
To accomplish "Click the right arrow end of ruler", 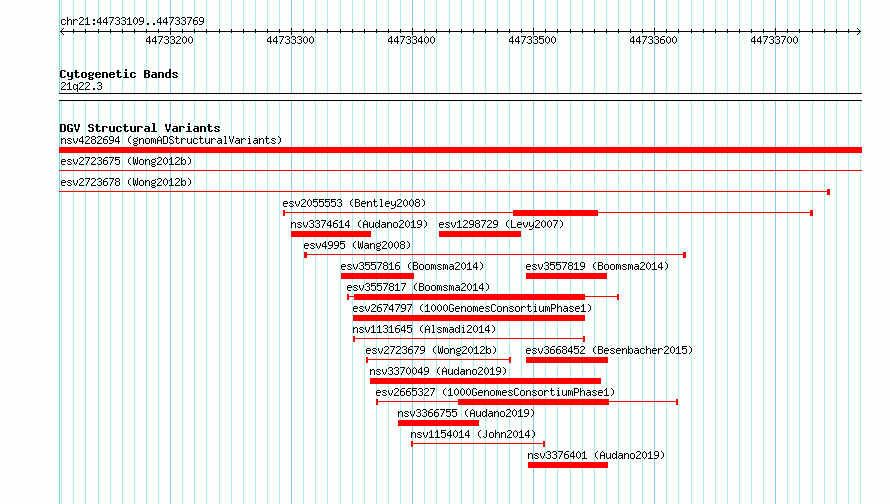I will tap(859, 32).
